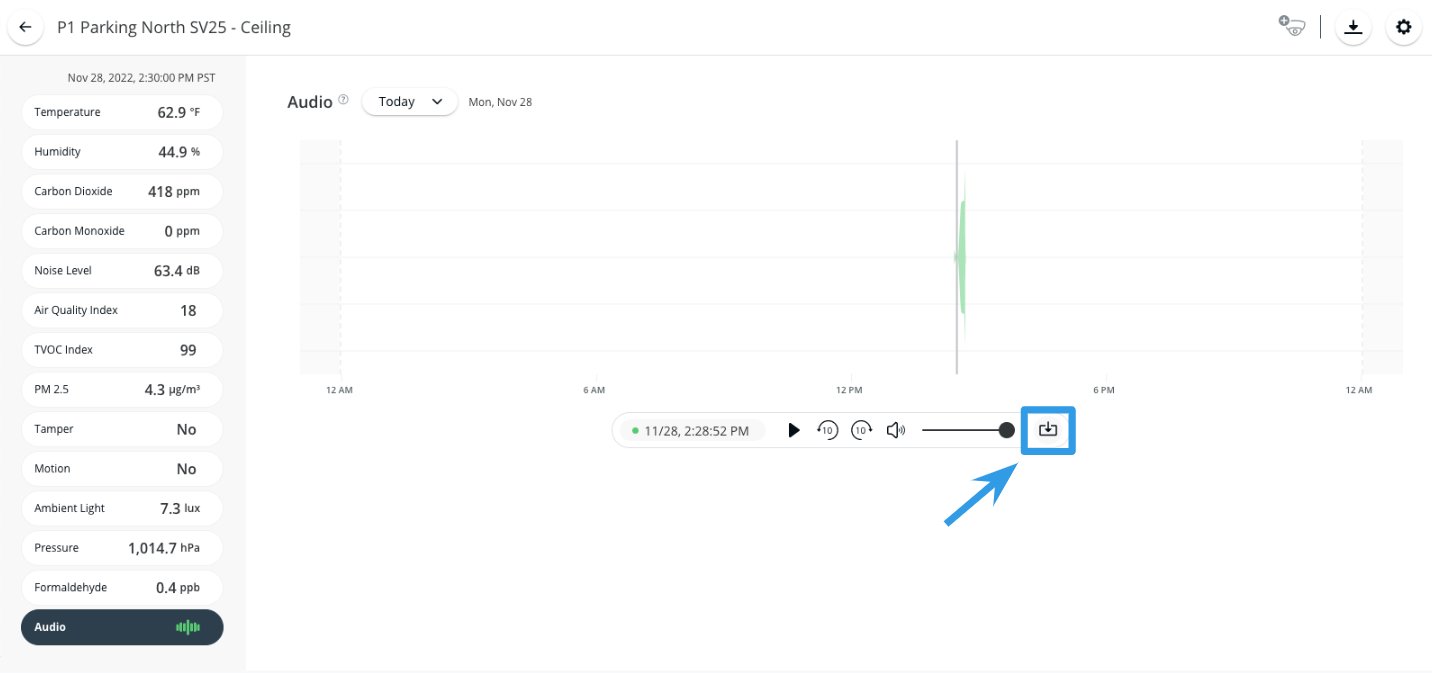Select the Temperature sensor reading
Viewport: 1432px width, 673px height.
coord(121,112)
